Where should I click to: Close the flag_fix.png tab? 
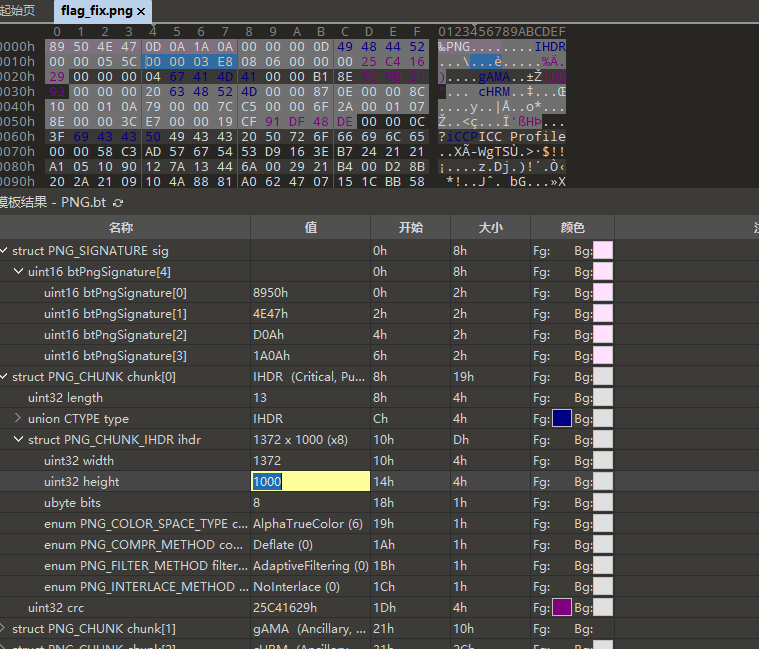pyautogui.click(x=141, y=11)
